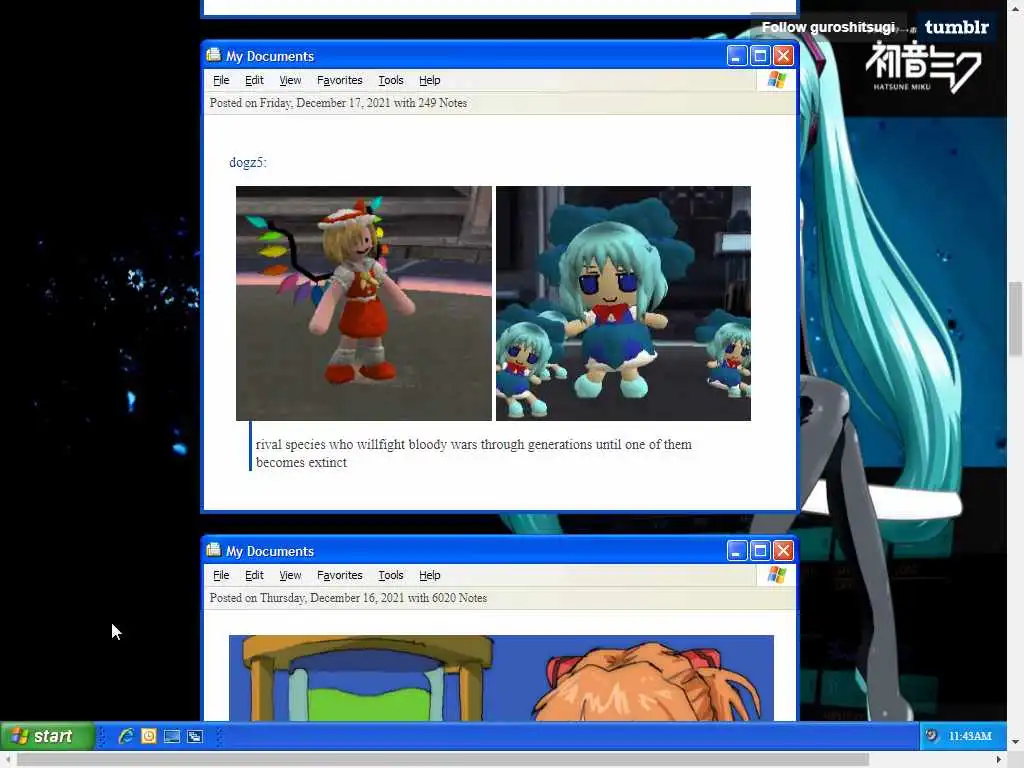This screenshot has height=768, width=1024.
Task: Open the tumblr logo link
Action: 957,27
